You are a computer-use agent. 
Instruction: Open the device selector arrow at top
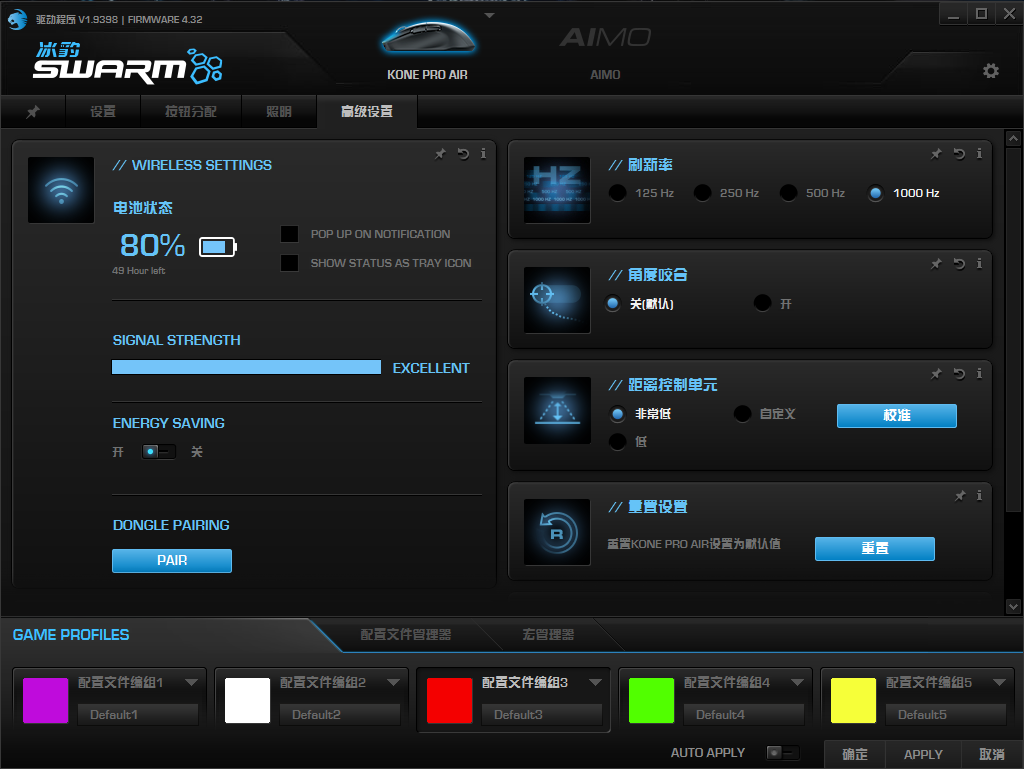pyautogui.click(x=489, y=15)
